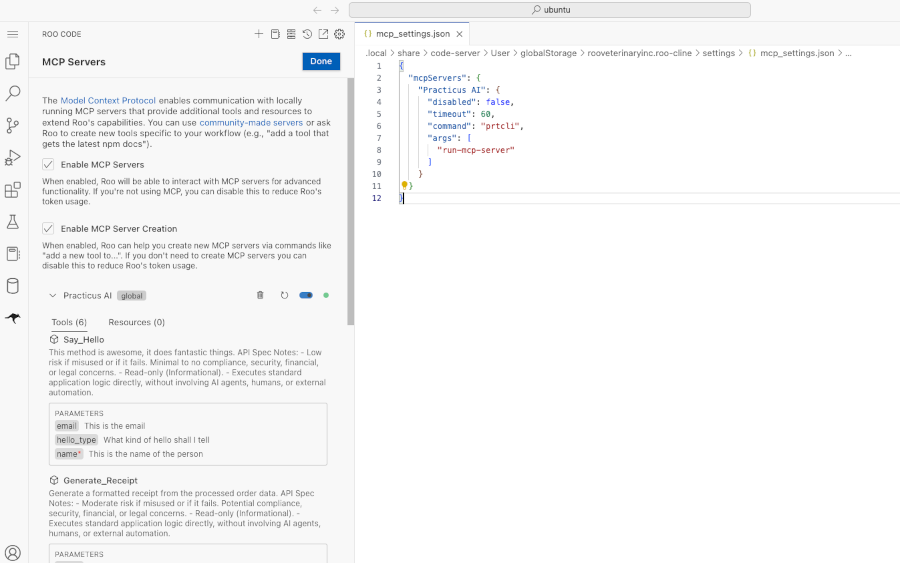The image size is (900, 563).
Task: Open the database cylinder view in activity bar
Action: pyautogui.click(x=13, y=286)
